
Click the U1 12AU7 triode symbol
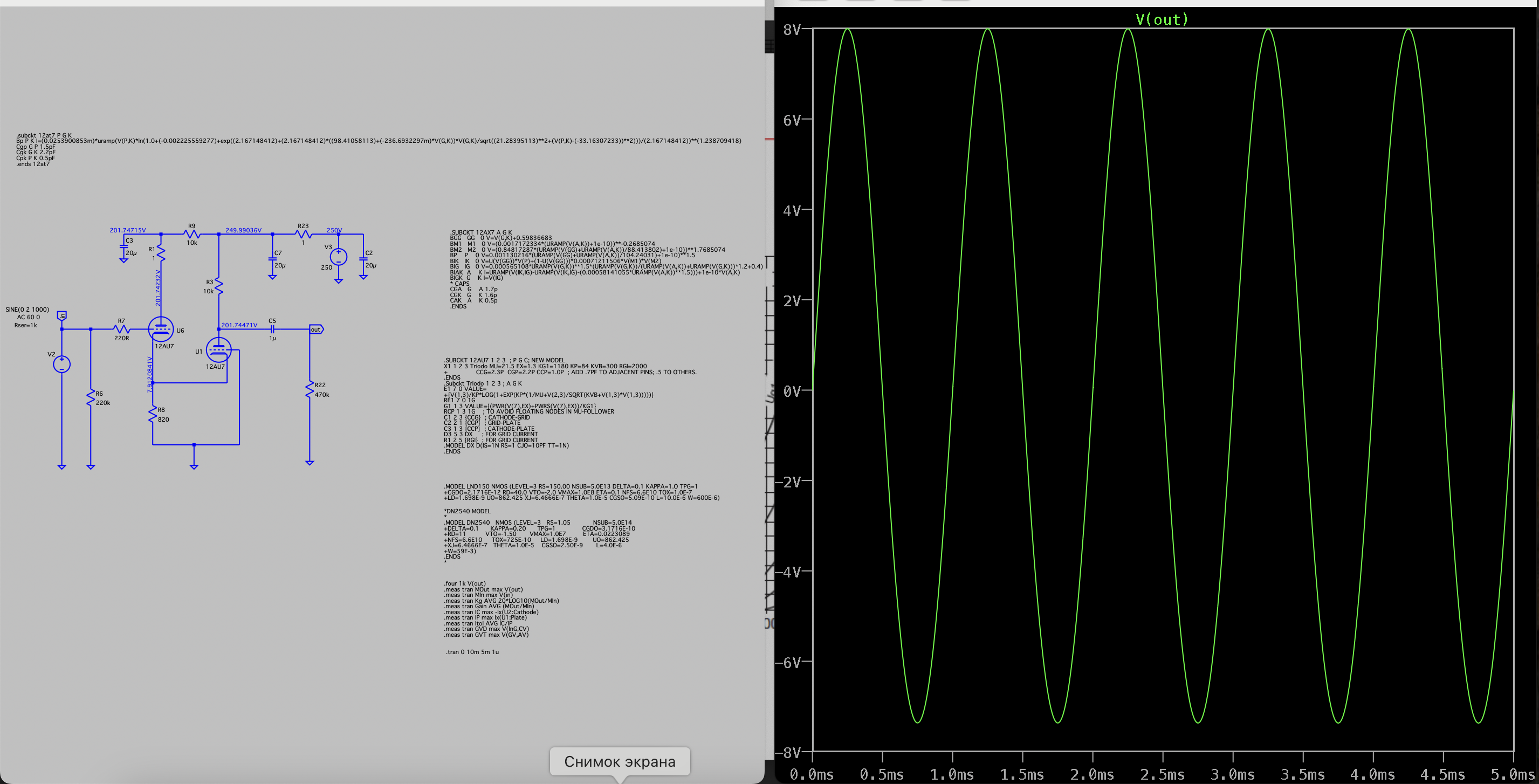[x=218, y=350]
